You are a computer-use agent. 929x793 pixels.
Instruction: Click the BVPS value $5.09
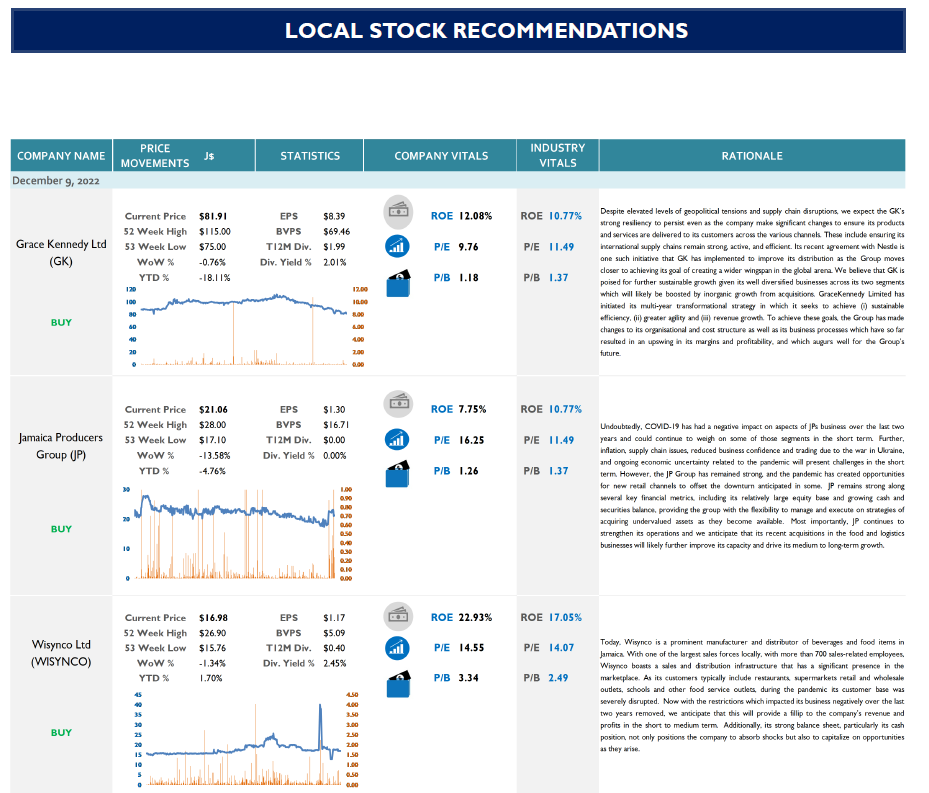coord(334,633)
